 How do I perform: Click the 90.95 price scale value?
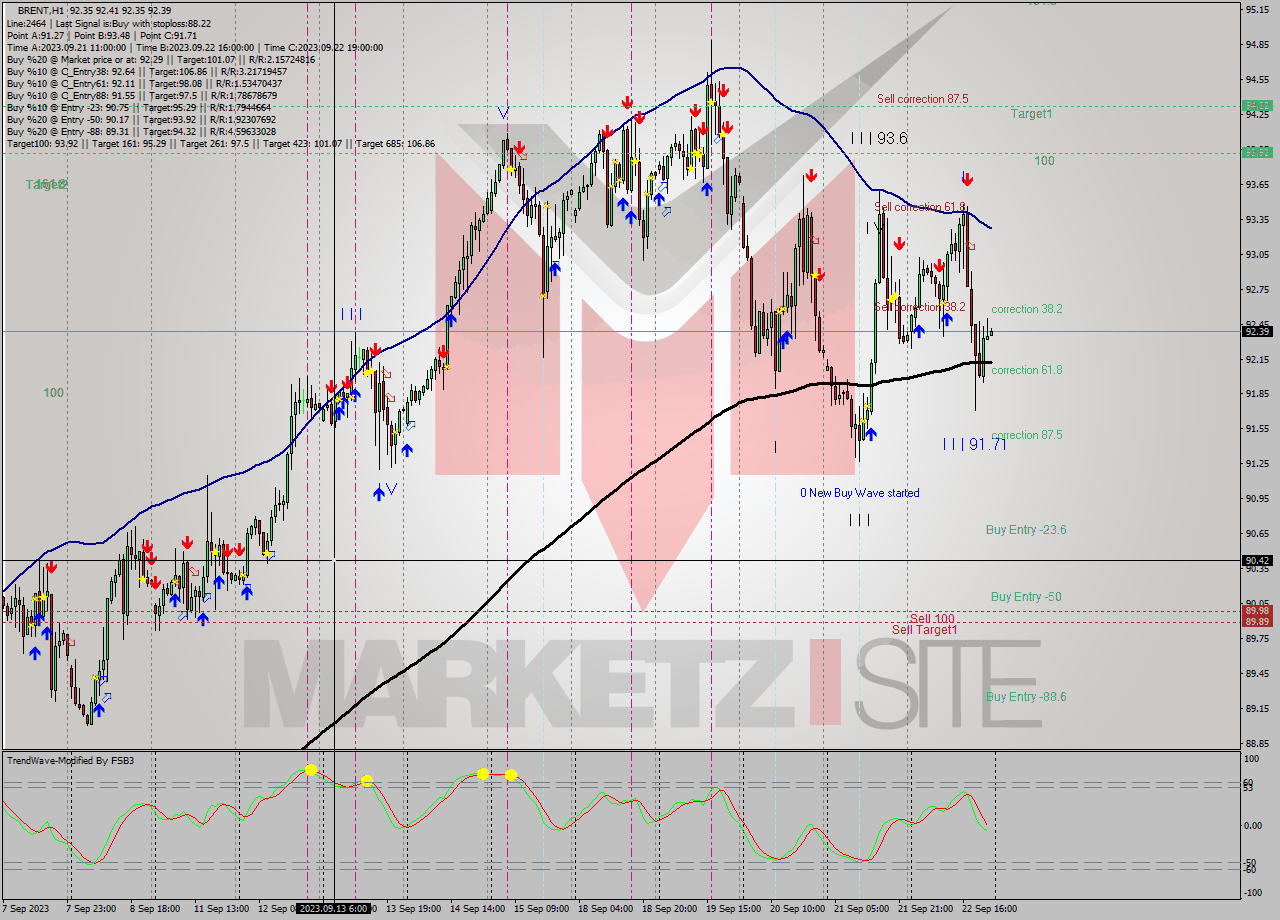(1257, 498)
